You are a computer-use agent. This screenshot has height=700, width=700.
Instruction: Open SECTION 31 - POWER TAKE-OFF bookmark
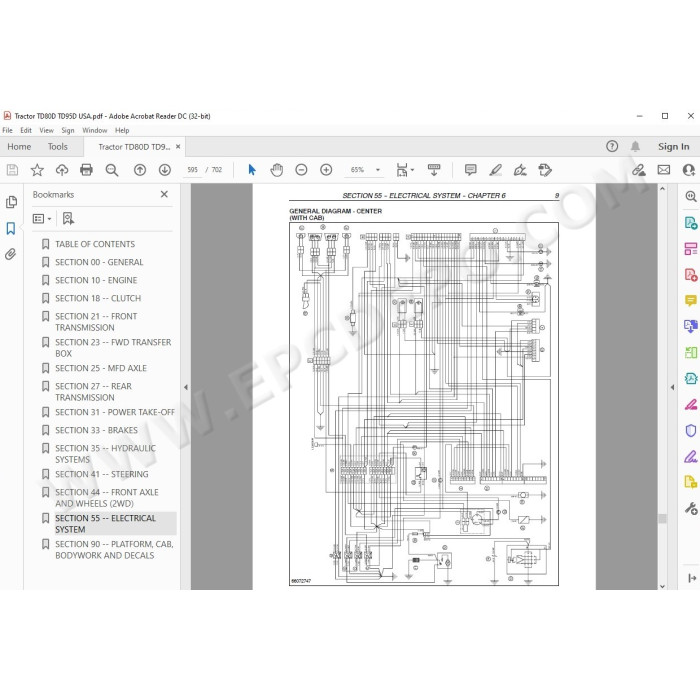(x=115, y=412)
